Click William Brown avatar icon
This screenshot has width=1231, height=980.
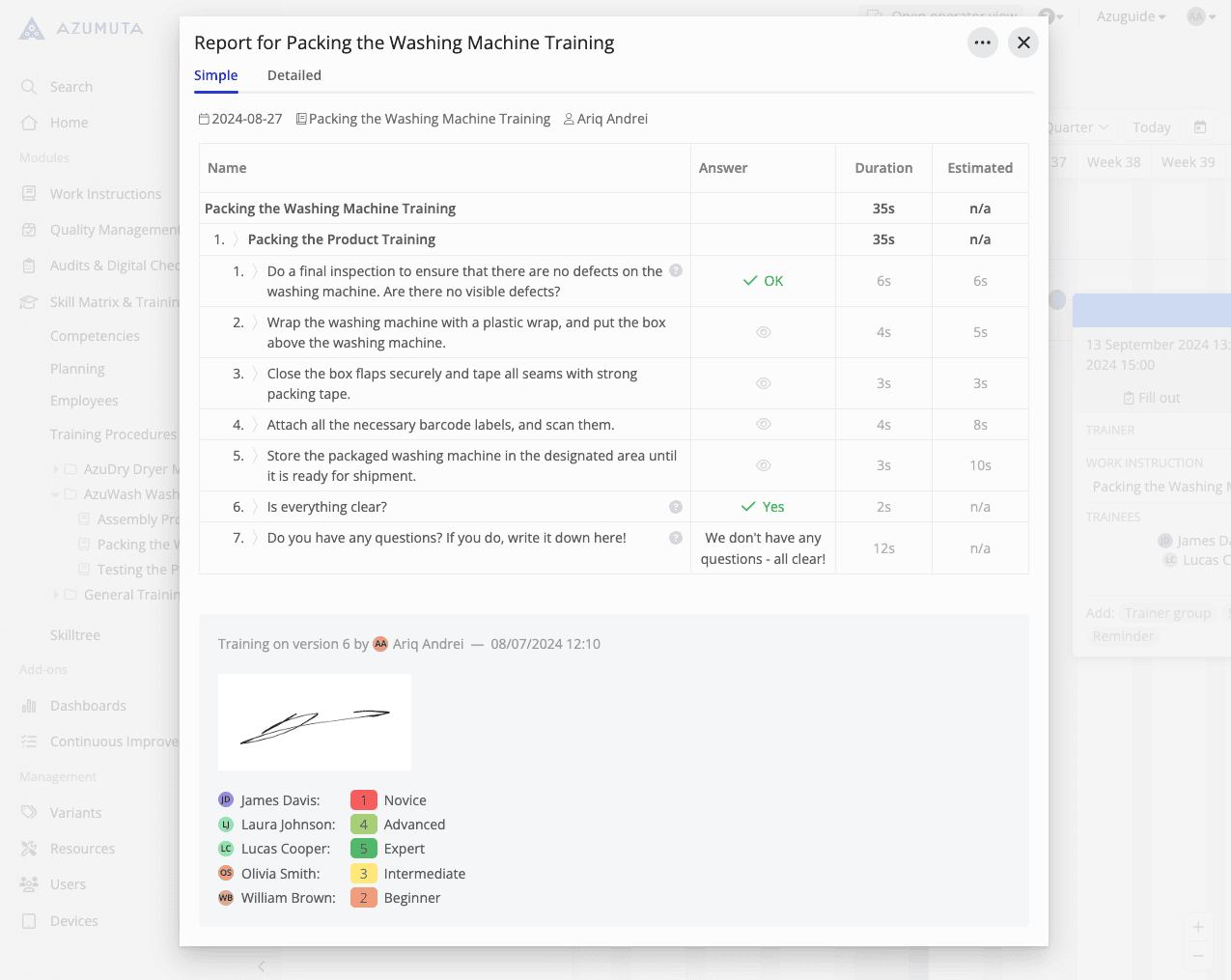click(226, 897)
